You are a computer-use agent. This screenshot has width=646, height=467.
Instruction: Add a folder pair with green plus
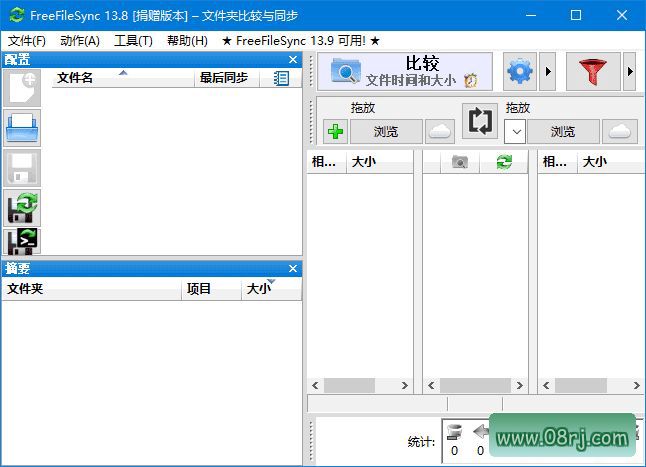(x=335, y=132)
